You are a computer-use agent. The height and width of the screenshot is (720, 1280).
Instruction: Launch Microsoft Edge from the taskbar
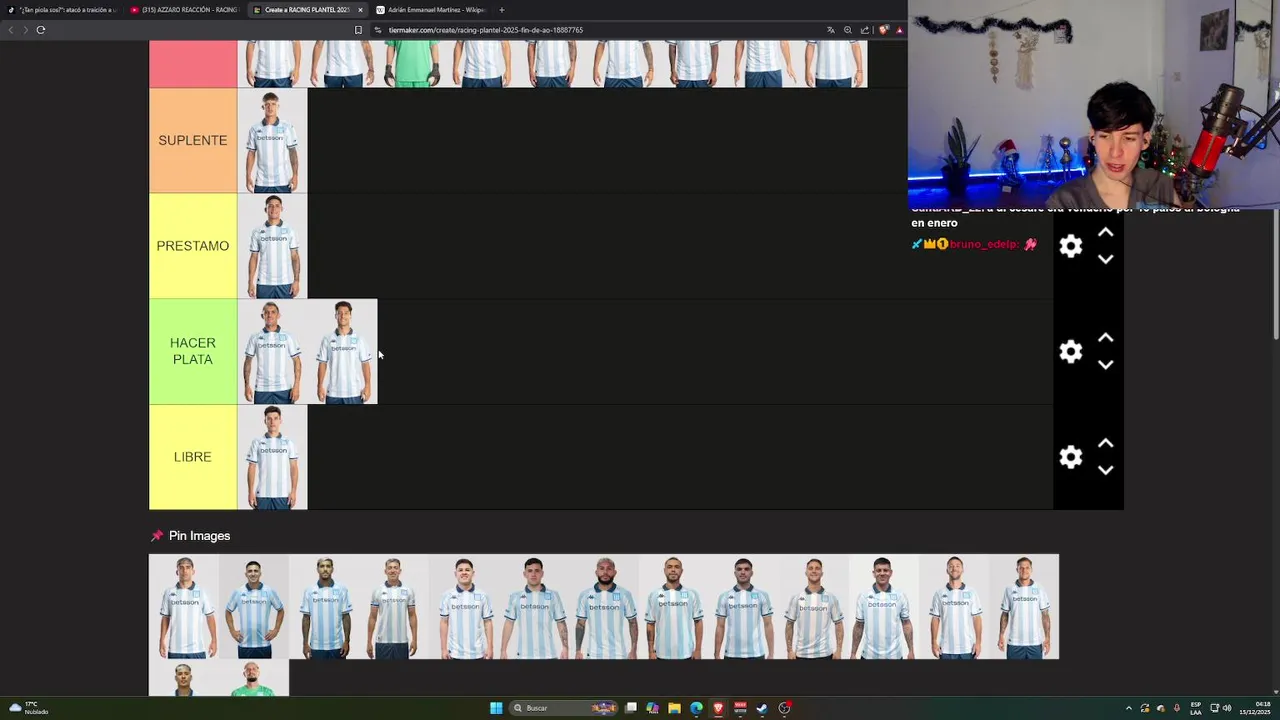click(696, 708)
